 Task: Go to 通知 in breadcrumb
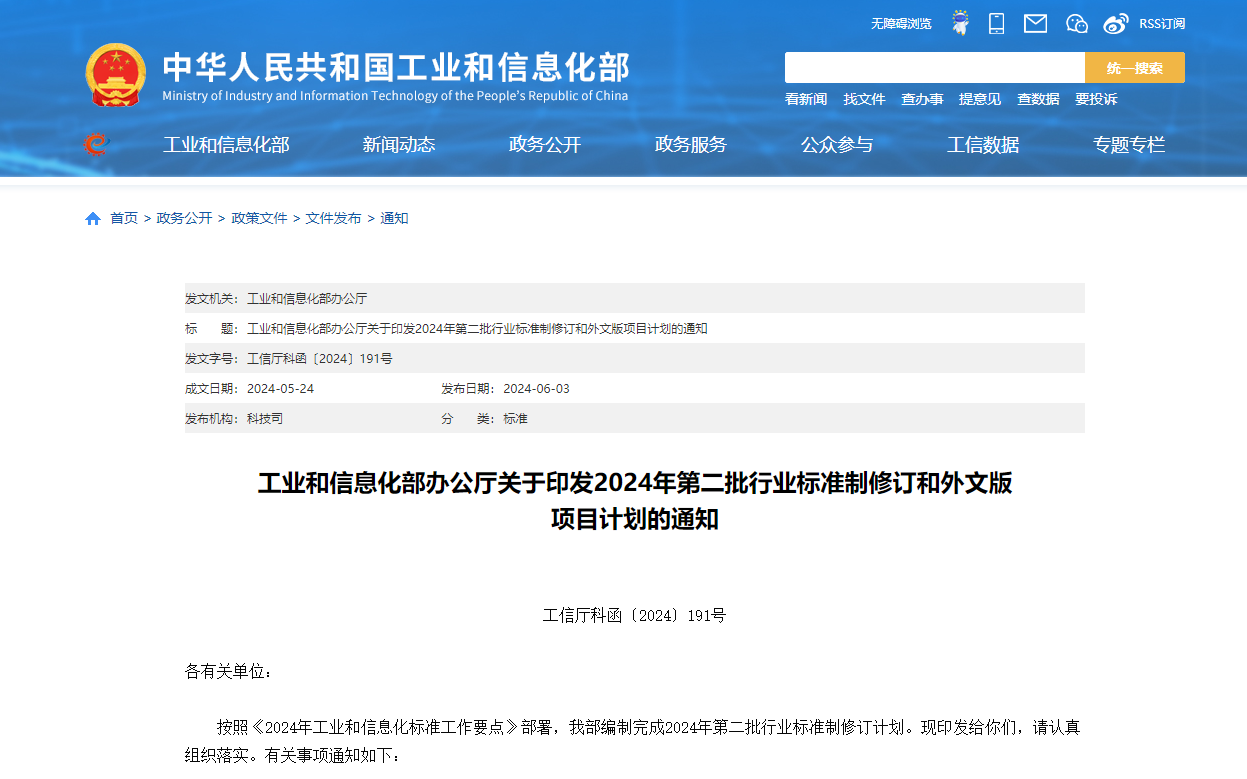(x=394, y=218)
